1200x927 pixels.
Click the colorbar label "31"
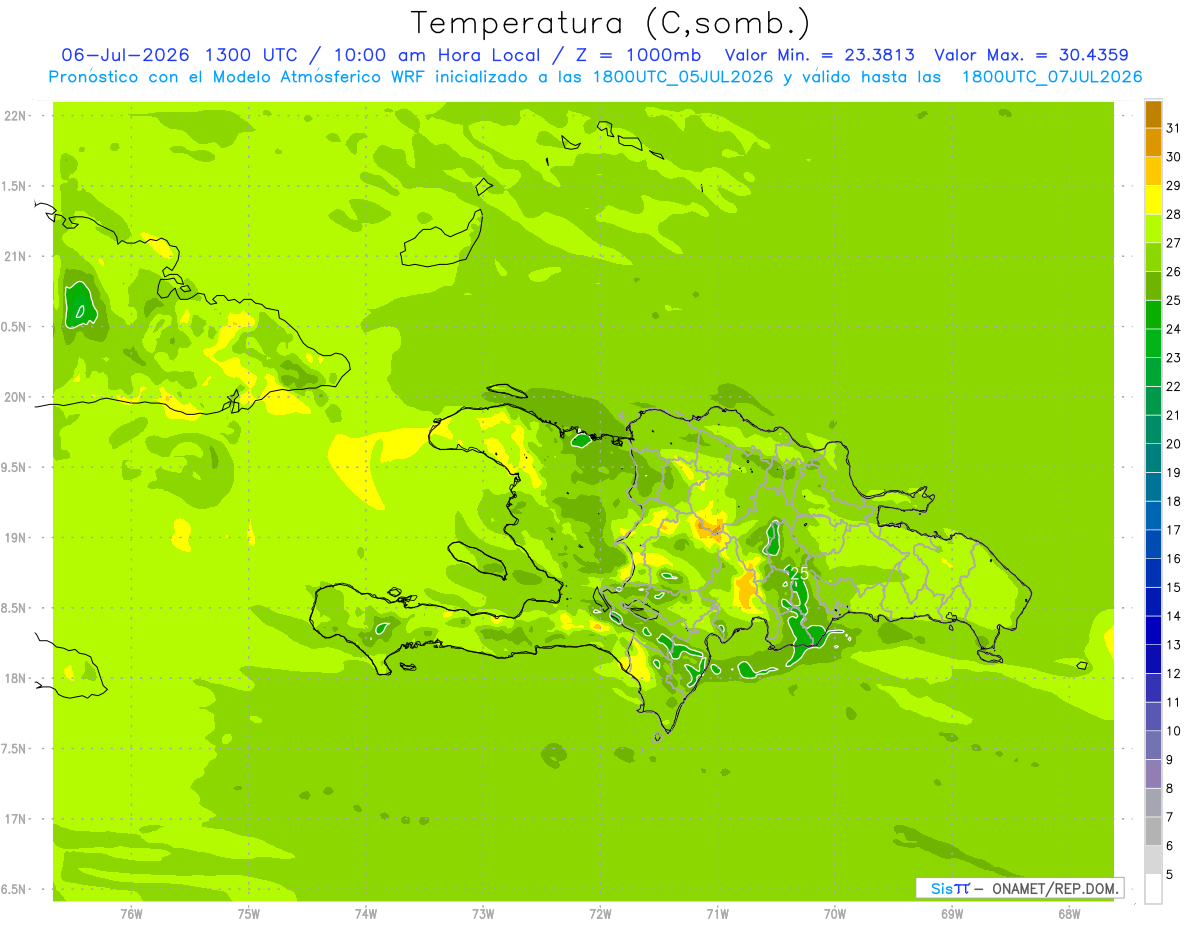pyautogui.click(x=1174, y=128)
